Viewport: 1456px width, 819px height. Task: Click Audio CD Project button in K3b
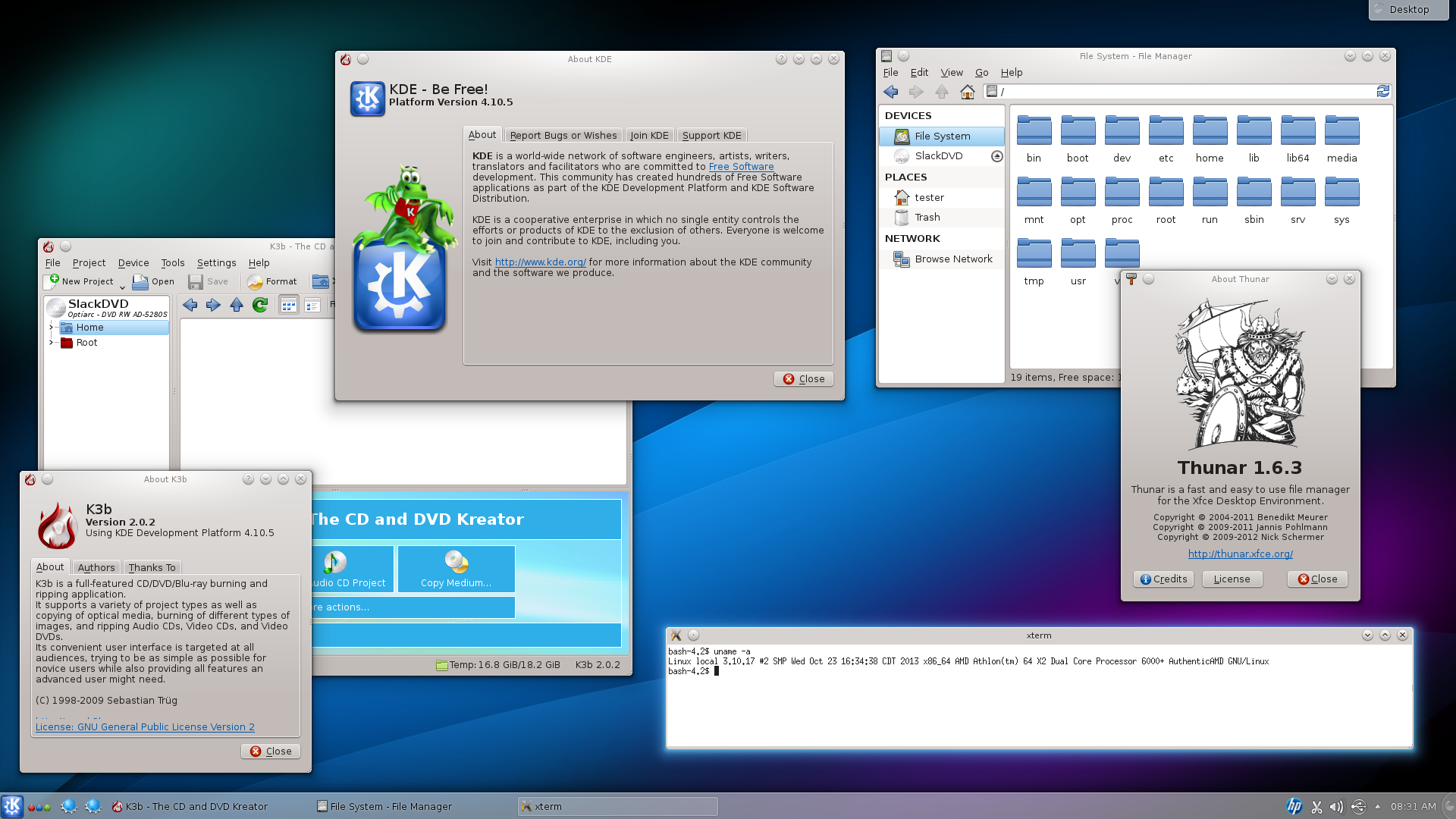tap(352, 569)
